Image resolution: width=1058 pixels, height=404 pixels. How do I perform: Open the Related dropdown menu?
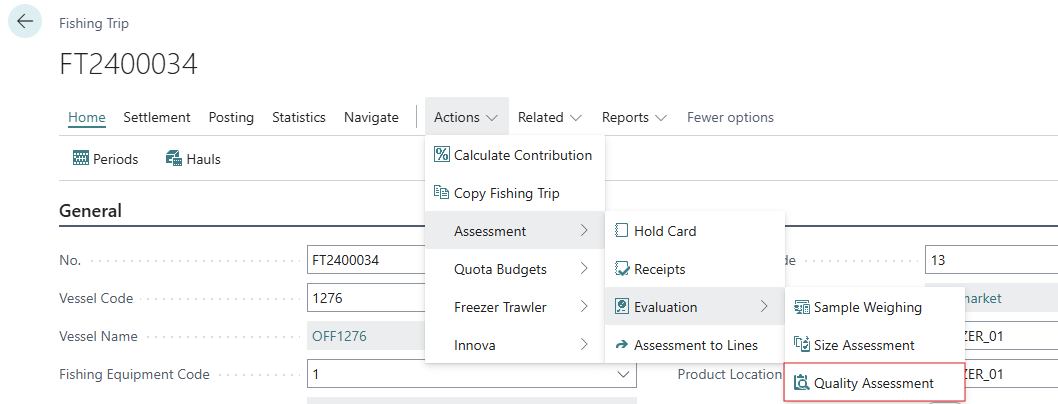tap(549, 117)
